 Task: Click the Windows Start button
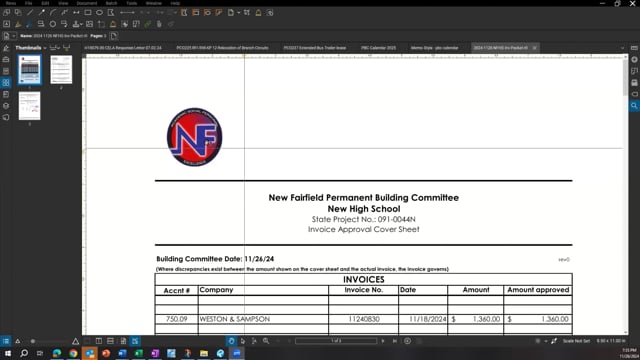coord(8,353)
